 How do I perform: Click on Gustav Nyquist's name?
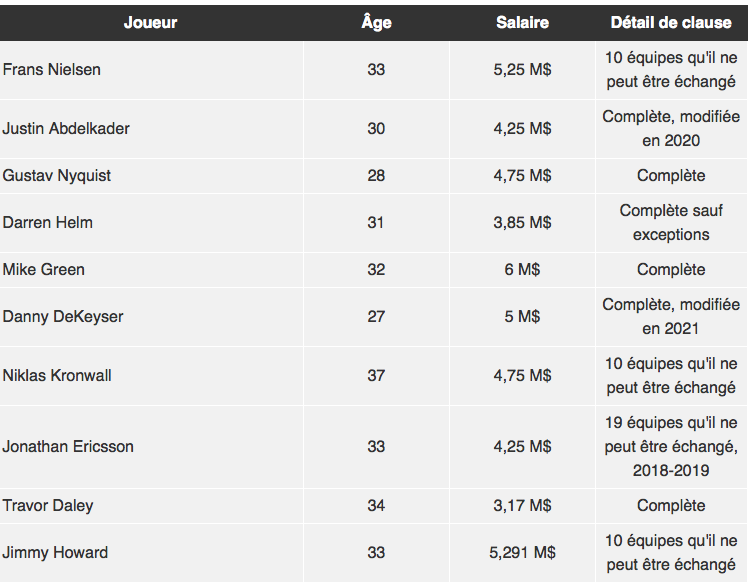click(x=57, y=176)
